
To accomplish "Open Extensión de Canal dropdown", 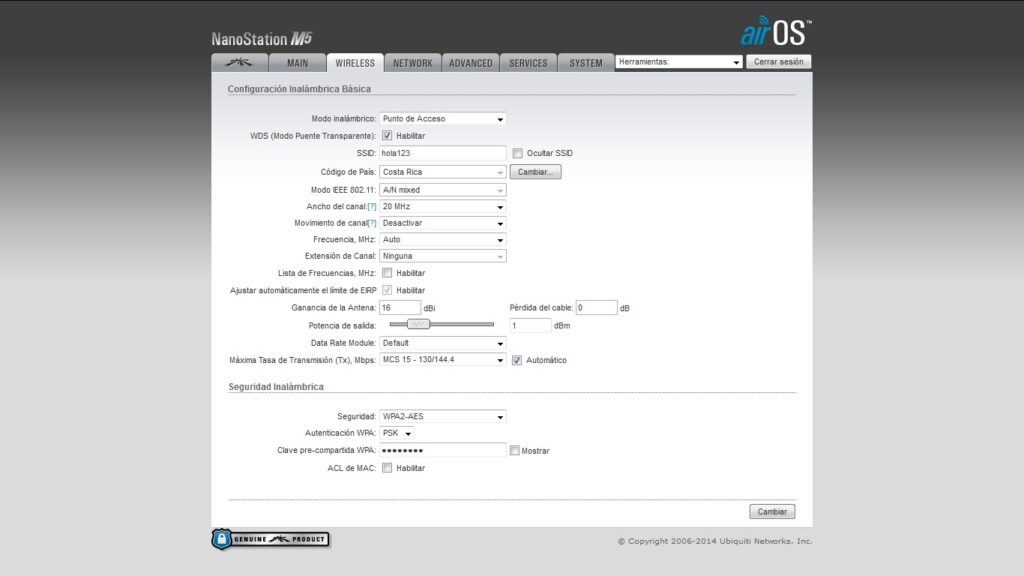I will 442,256.
